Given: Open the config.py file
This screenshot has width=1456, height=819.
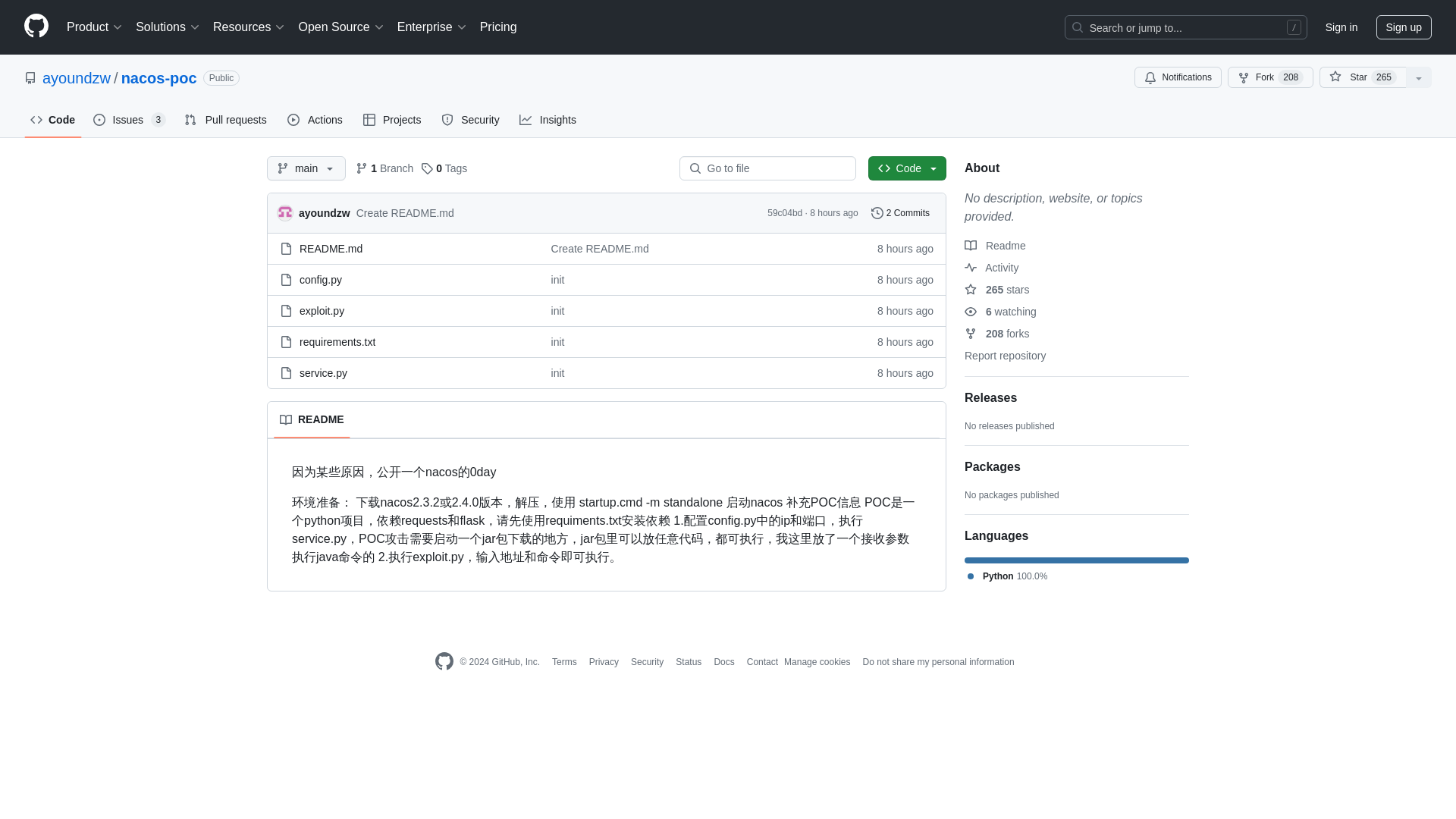Looking at the screenshot, I should pyautogui.click(x=321, y=280).
